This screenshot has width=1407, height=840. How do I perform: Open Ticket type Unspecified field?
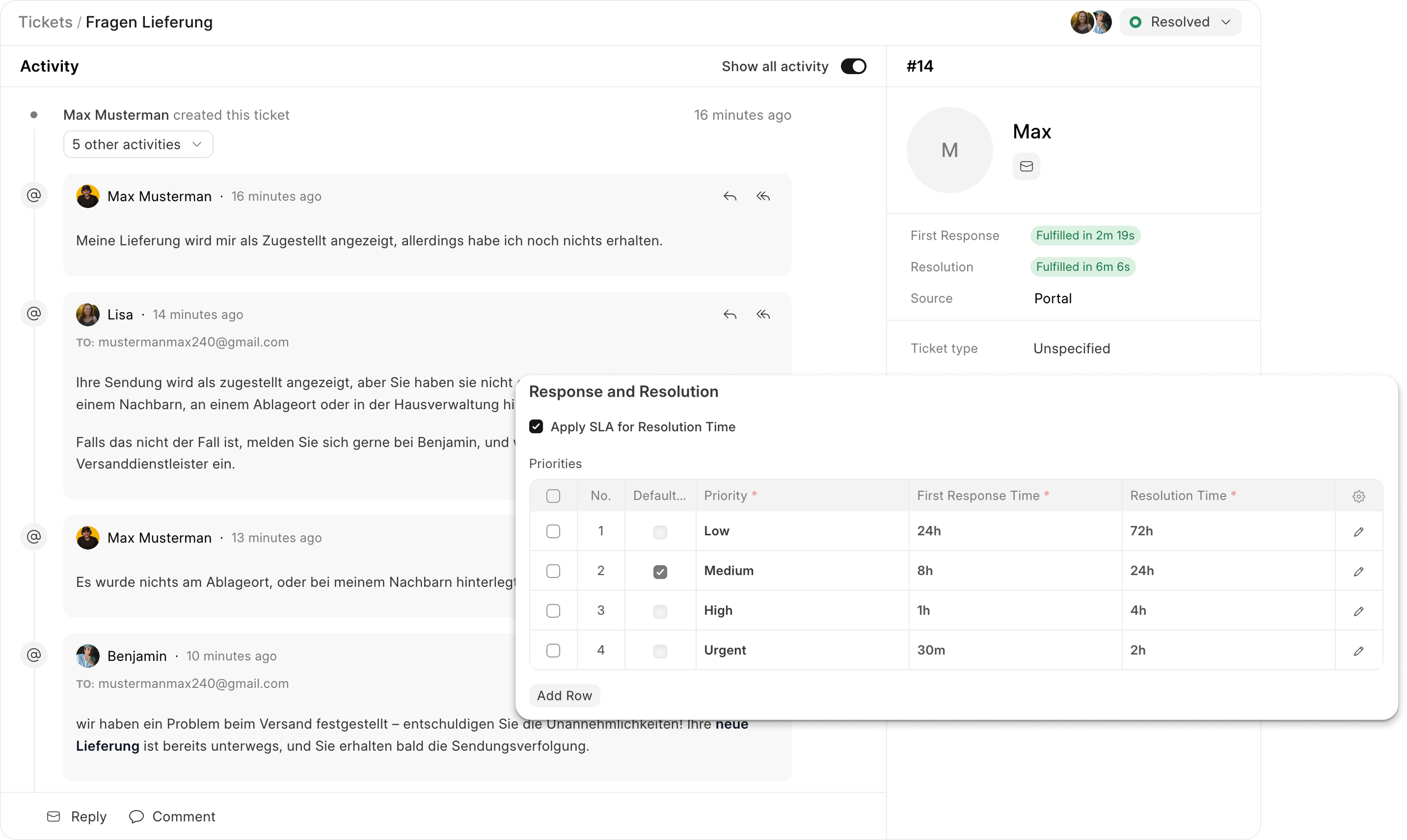tap(1071, 349)
